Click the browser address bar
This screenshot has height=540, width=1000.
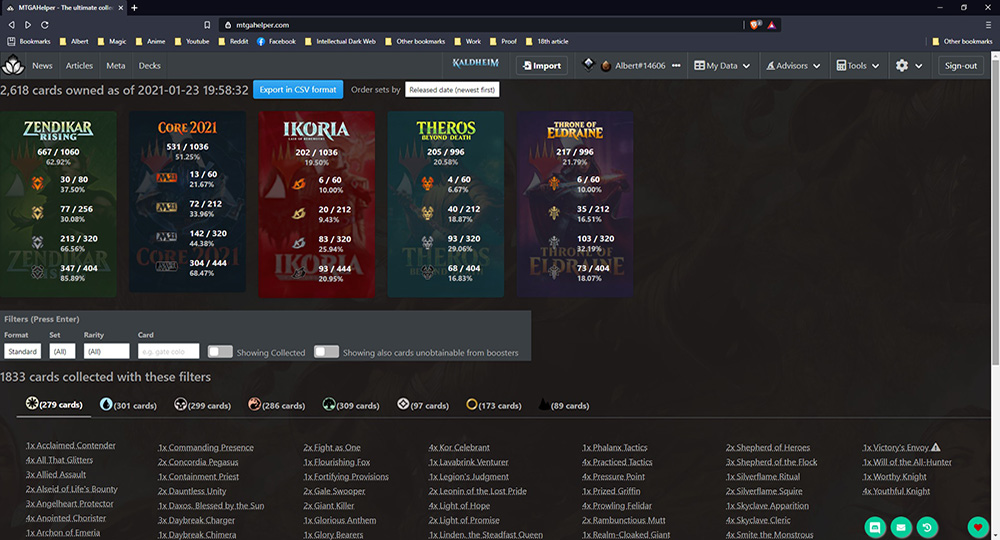click(482, 25)
